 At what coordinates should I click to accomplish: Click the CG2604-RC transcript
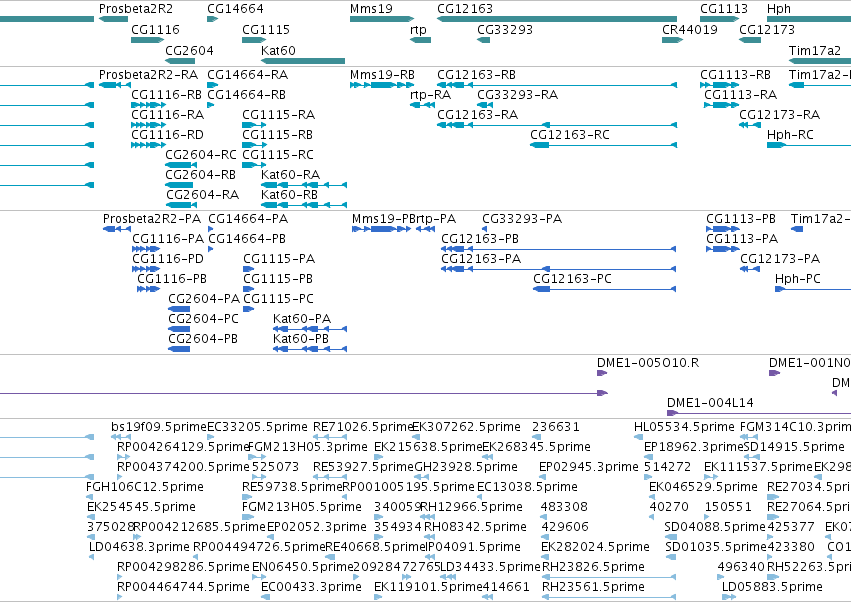click(181, 165)
